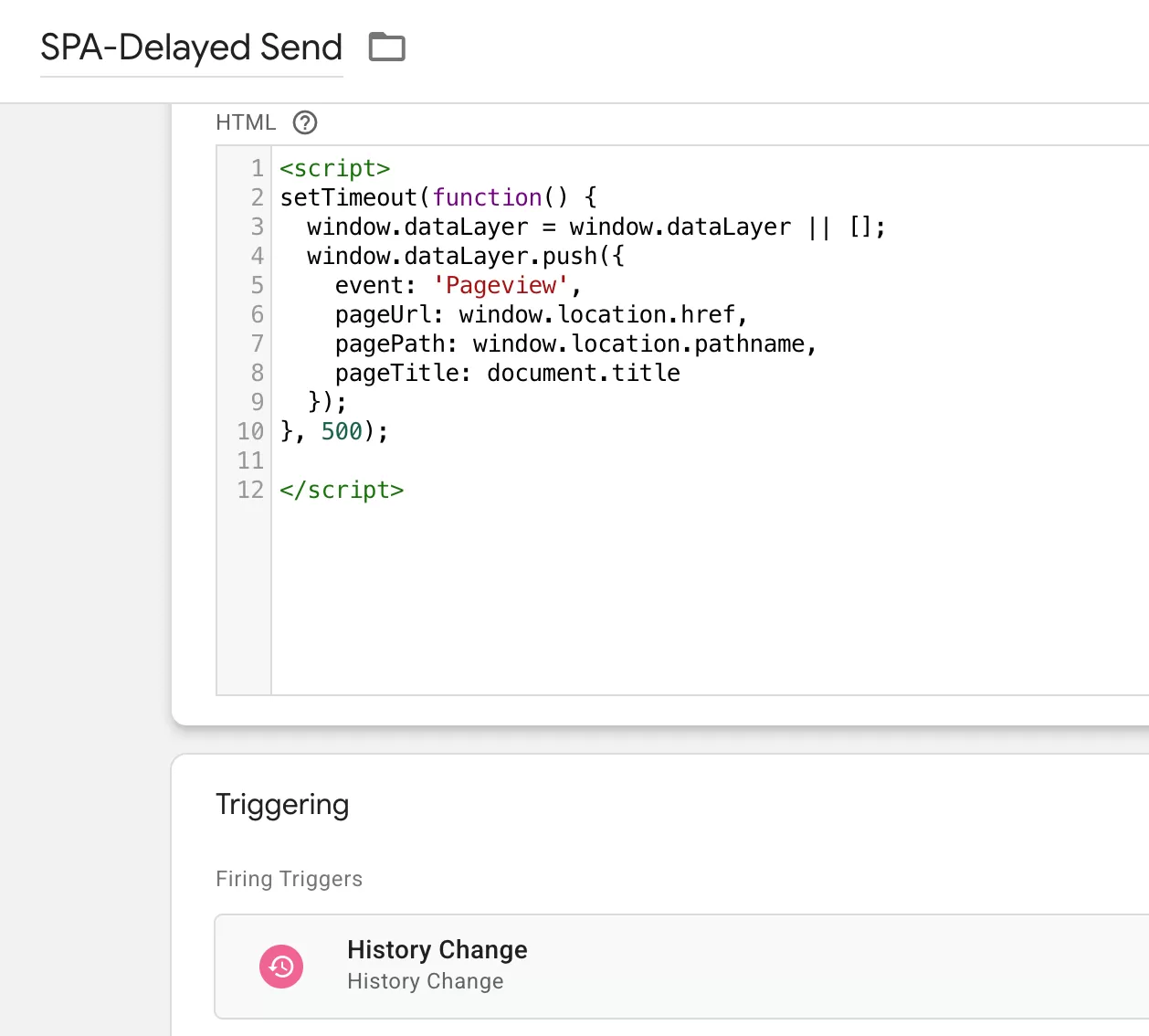Screen dimensions: 1149x1036
Task: Click the closing </script> tag
Action: [342, 490]
